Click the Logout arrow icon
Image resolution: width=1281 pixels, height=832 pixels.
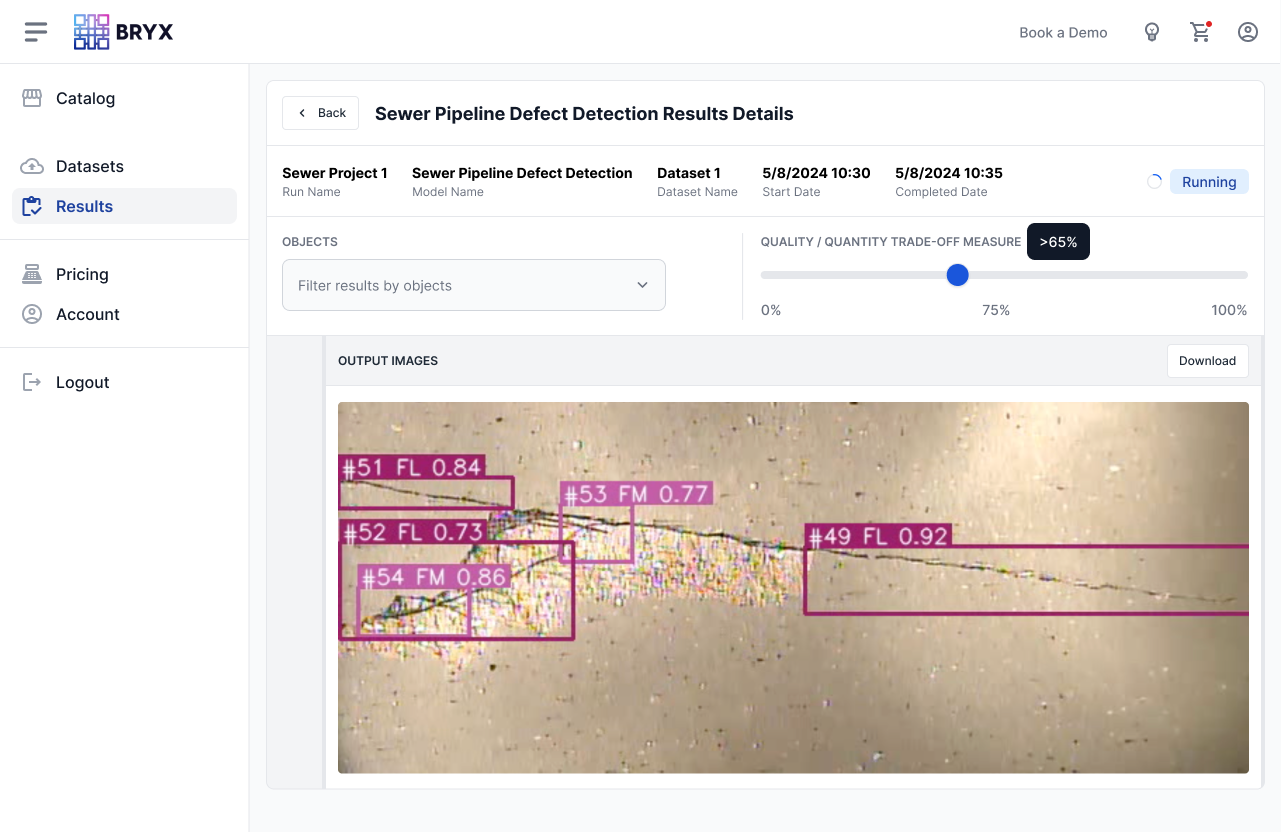coord(32,382)
